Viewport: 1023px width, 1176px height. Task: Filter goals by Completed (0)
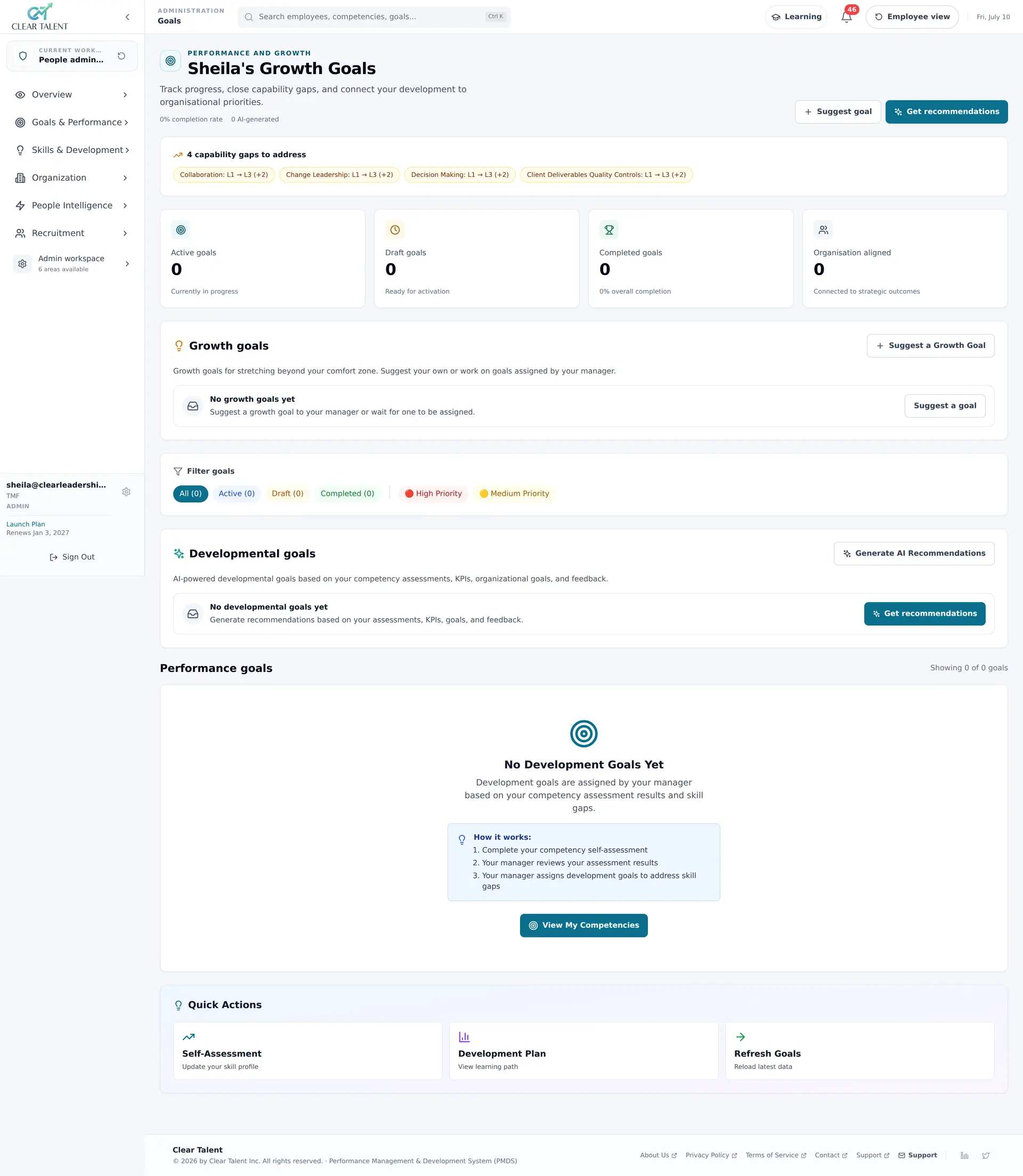point(347,494)
